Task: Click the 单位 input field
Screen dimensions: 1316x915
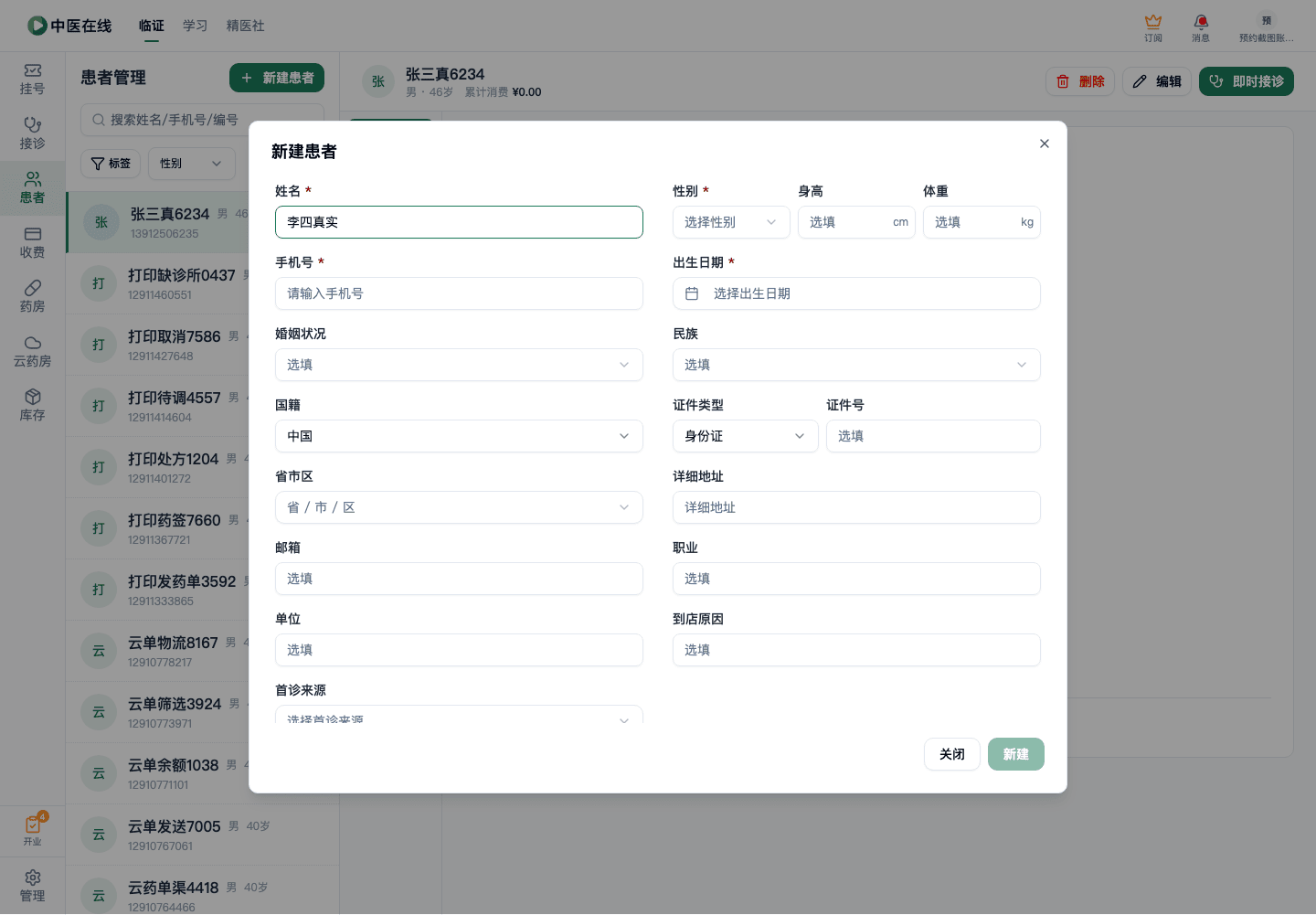Action: click(x=459, y=650)
